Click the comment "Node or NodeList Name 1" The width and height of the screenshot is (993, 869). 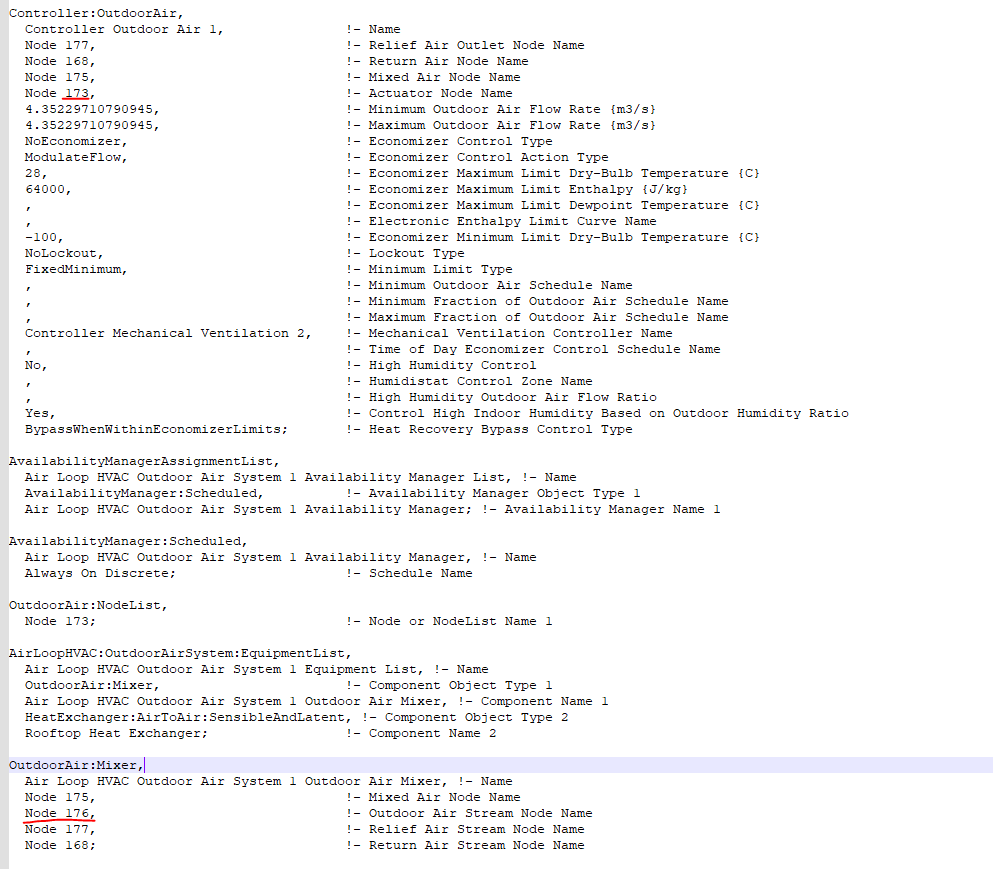[460, 621]
